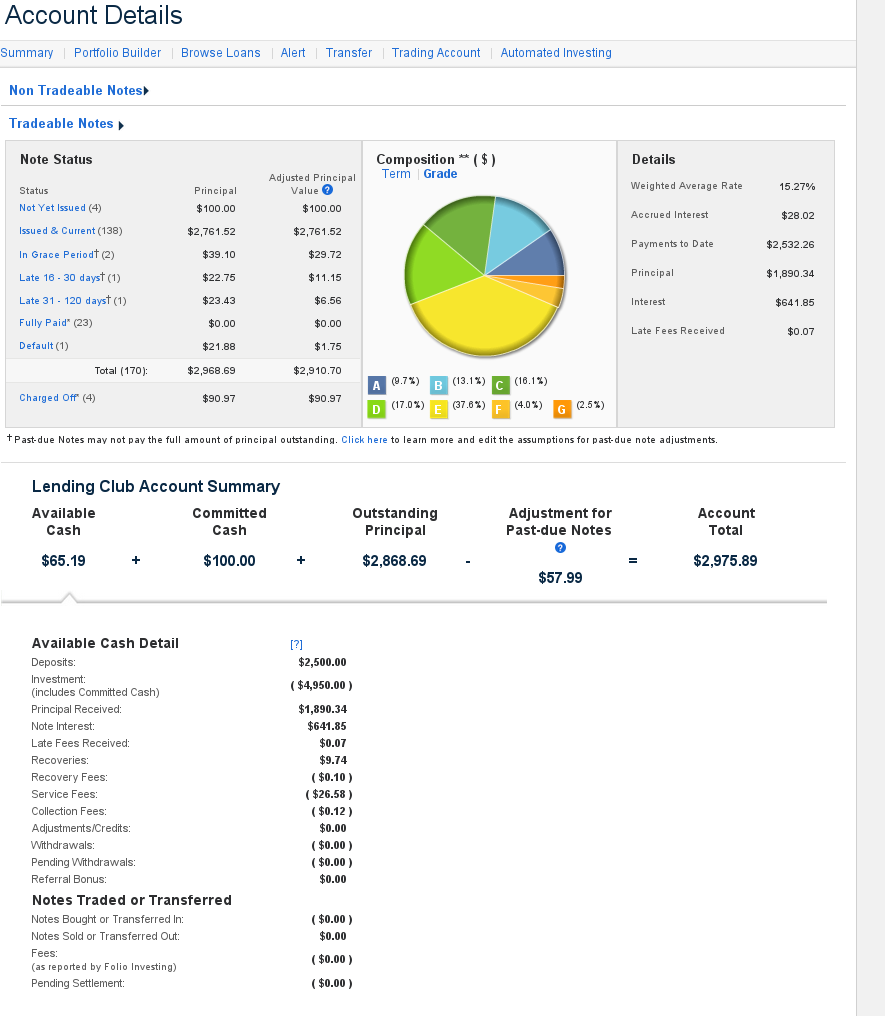Image resolution: width=885 pixels, height=1016 pixels.
Task: Go to Trading Account
Action: 436,52
